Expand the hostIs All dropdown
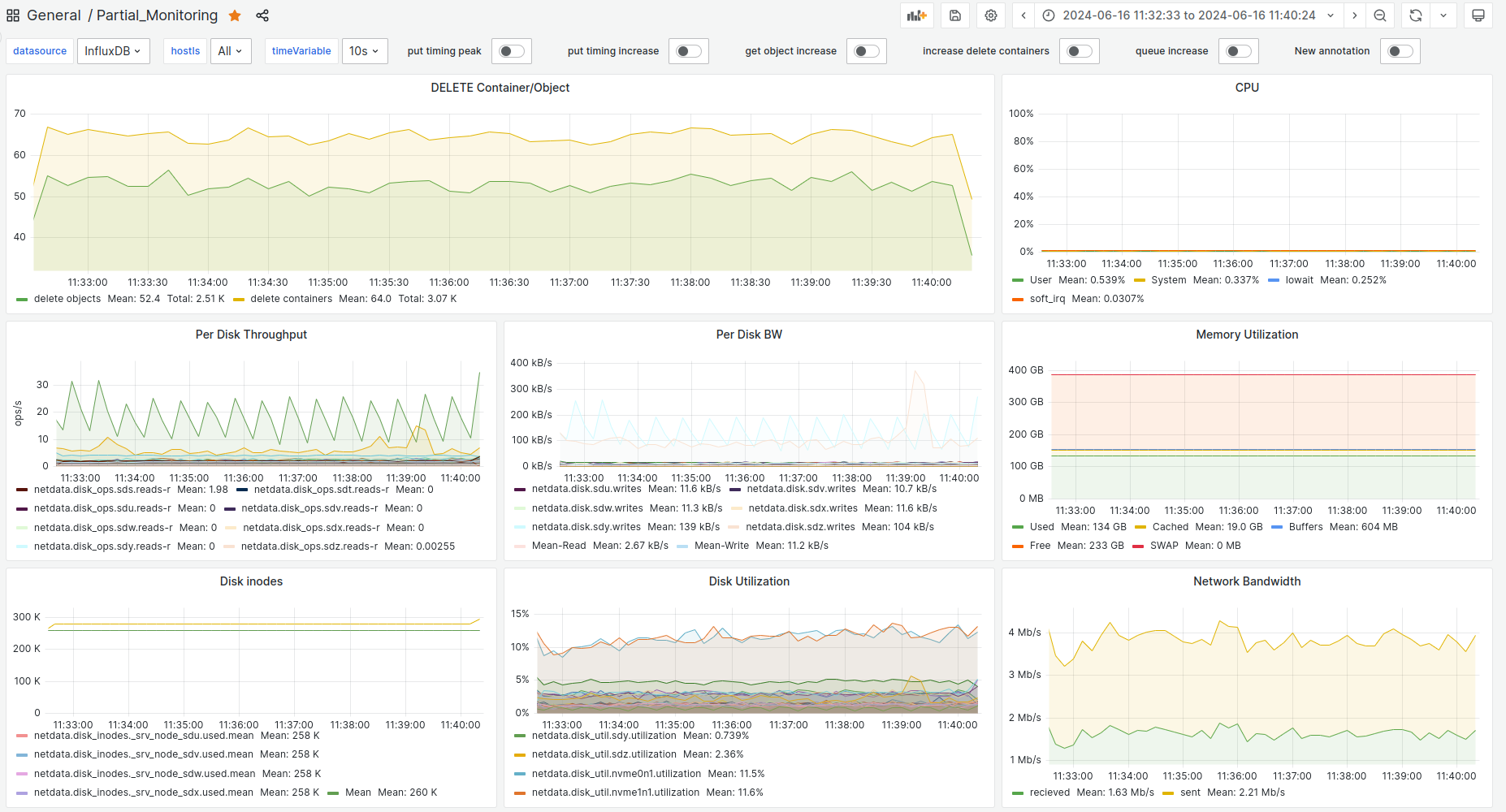1506x812 pixels. [x=230, y=51]
